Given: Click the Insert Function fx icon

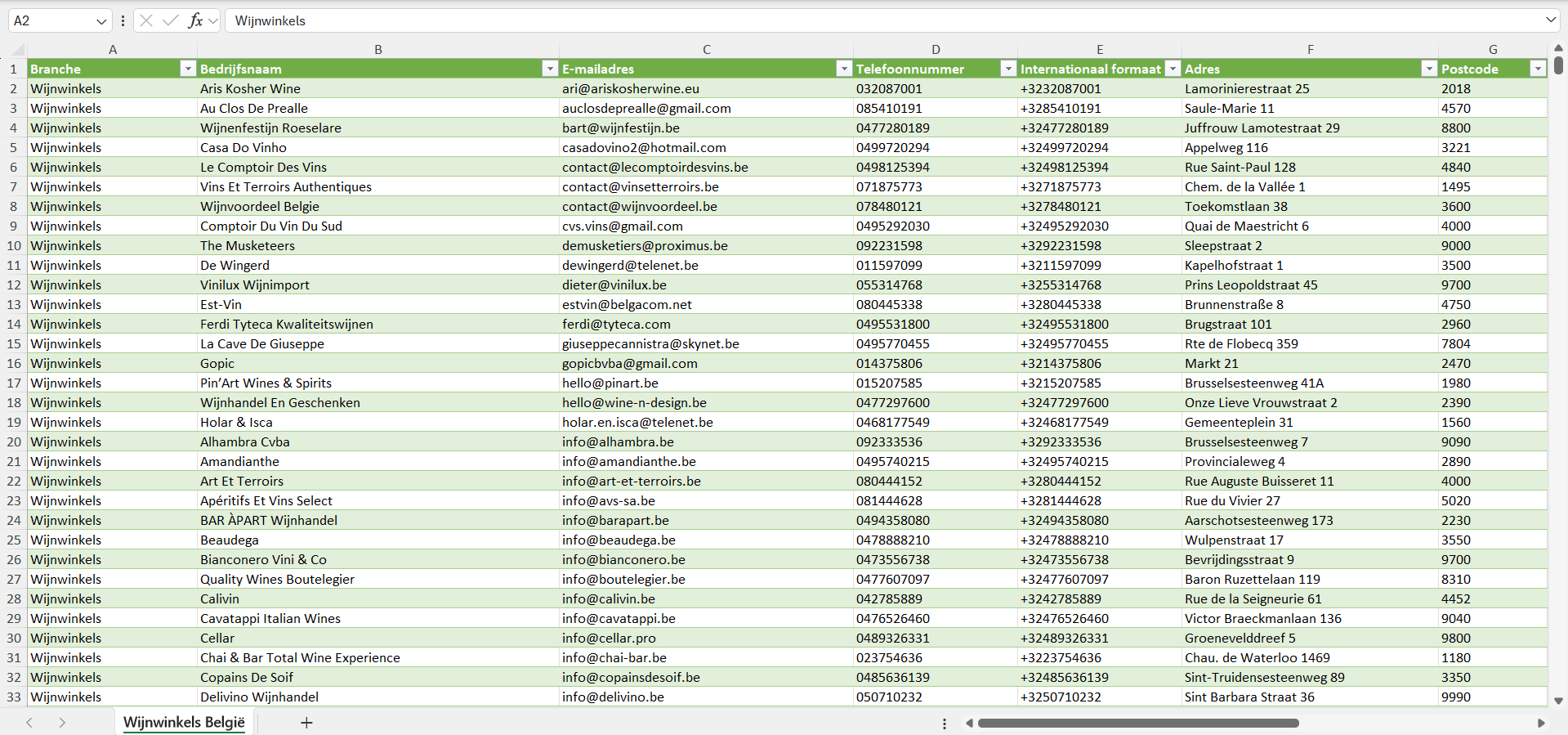Looking at the screenshot, I should click(x=195, y=20).
